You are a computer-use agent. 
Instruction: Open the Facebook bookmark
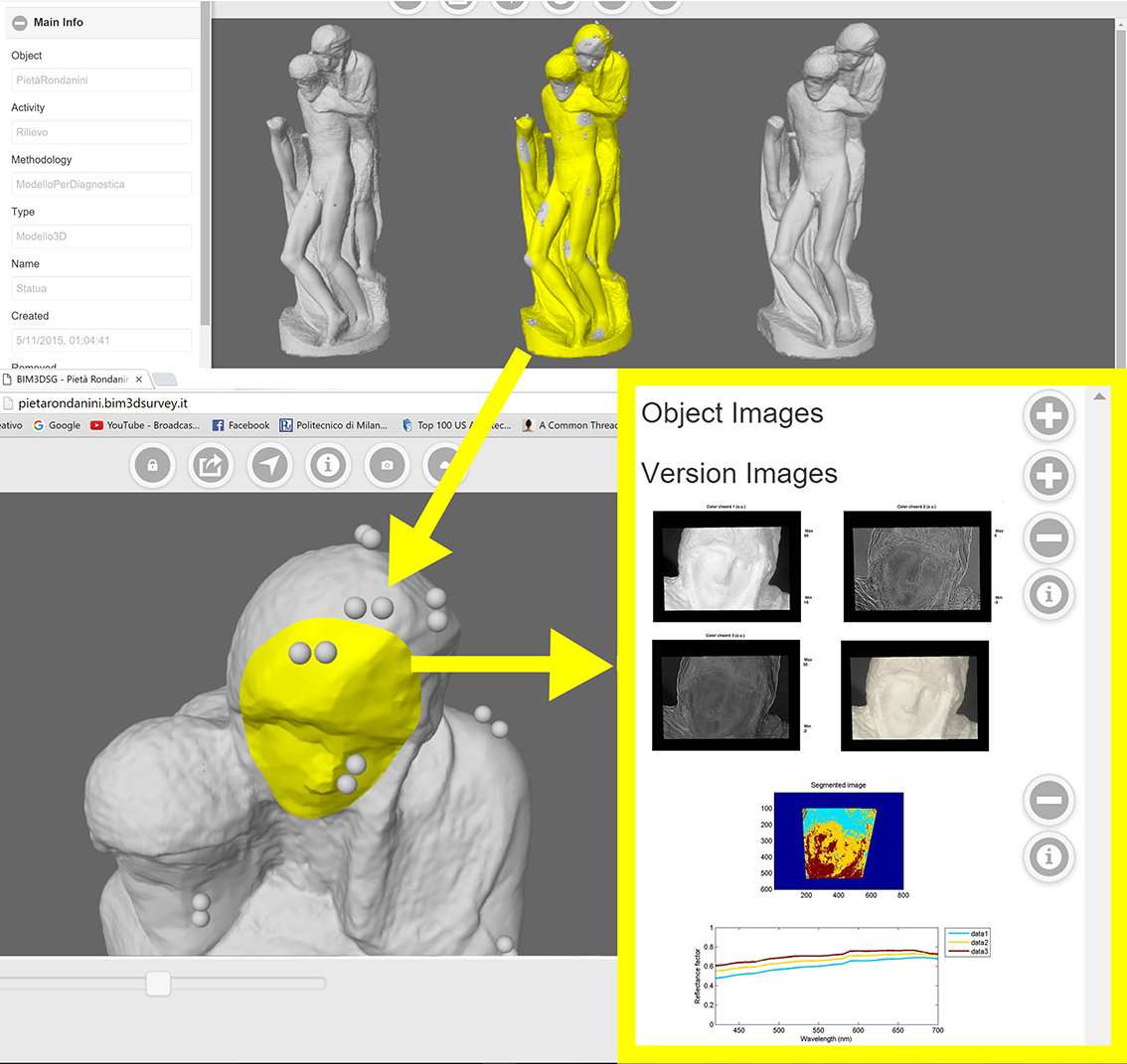[241, 425]
